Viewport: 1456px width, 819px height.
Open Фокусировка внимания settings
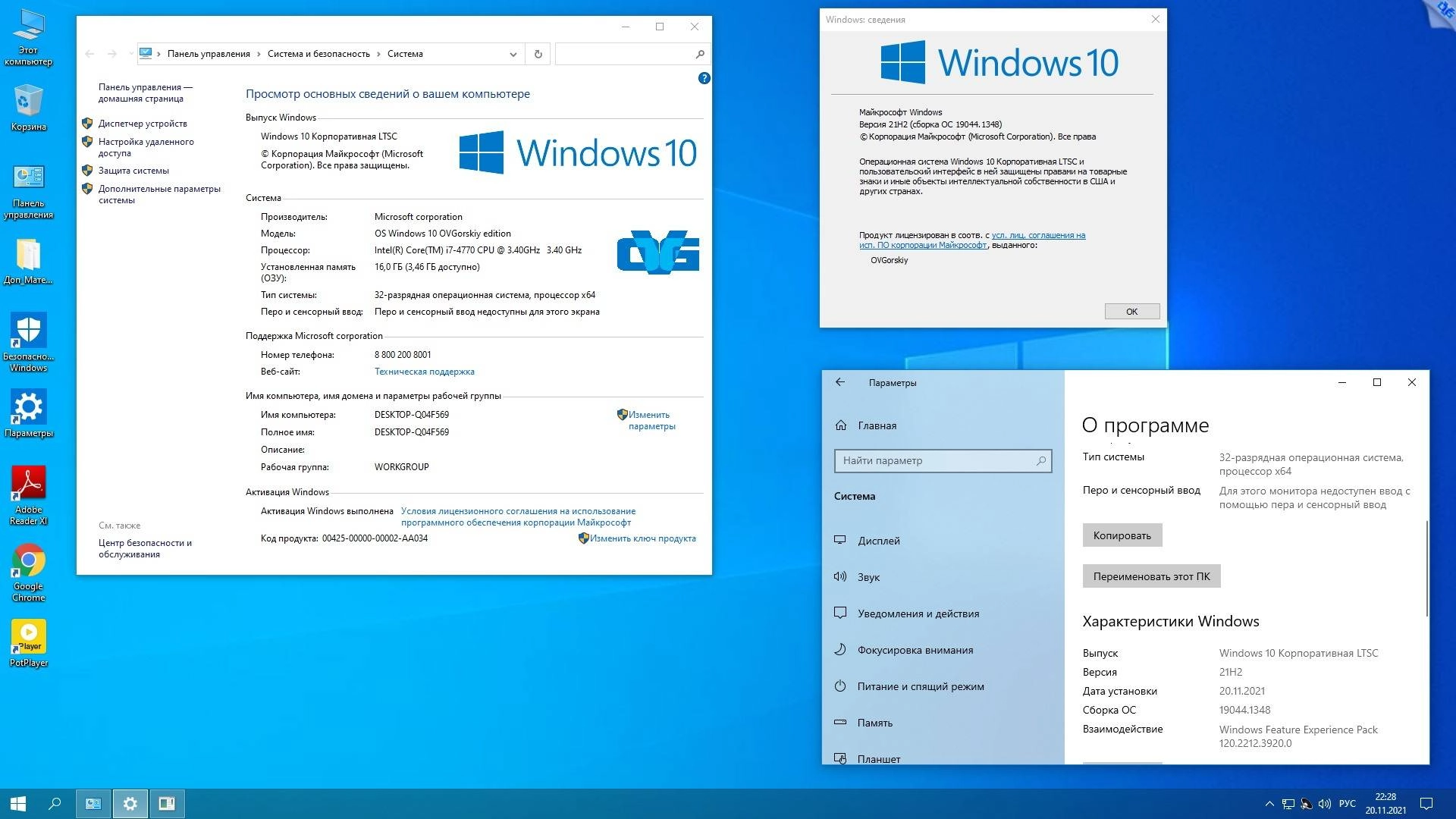point(915,649)
